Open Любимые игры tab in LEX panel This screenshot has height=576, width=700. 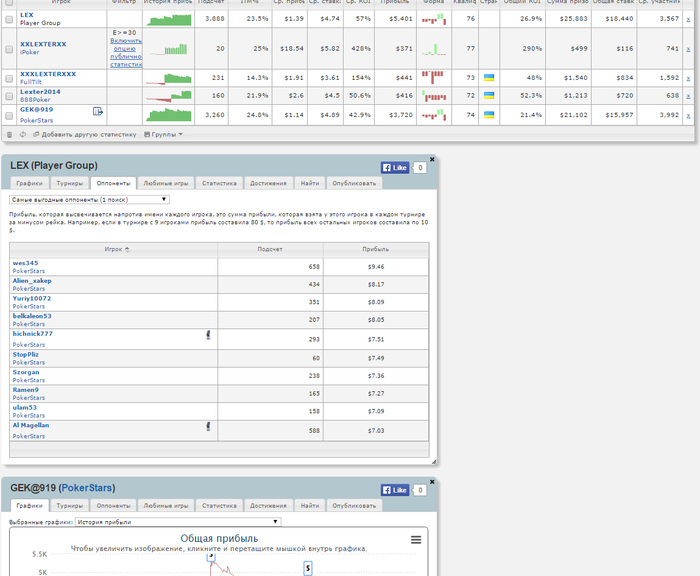166,183
